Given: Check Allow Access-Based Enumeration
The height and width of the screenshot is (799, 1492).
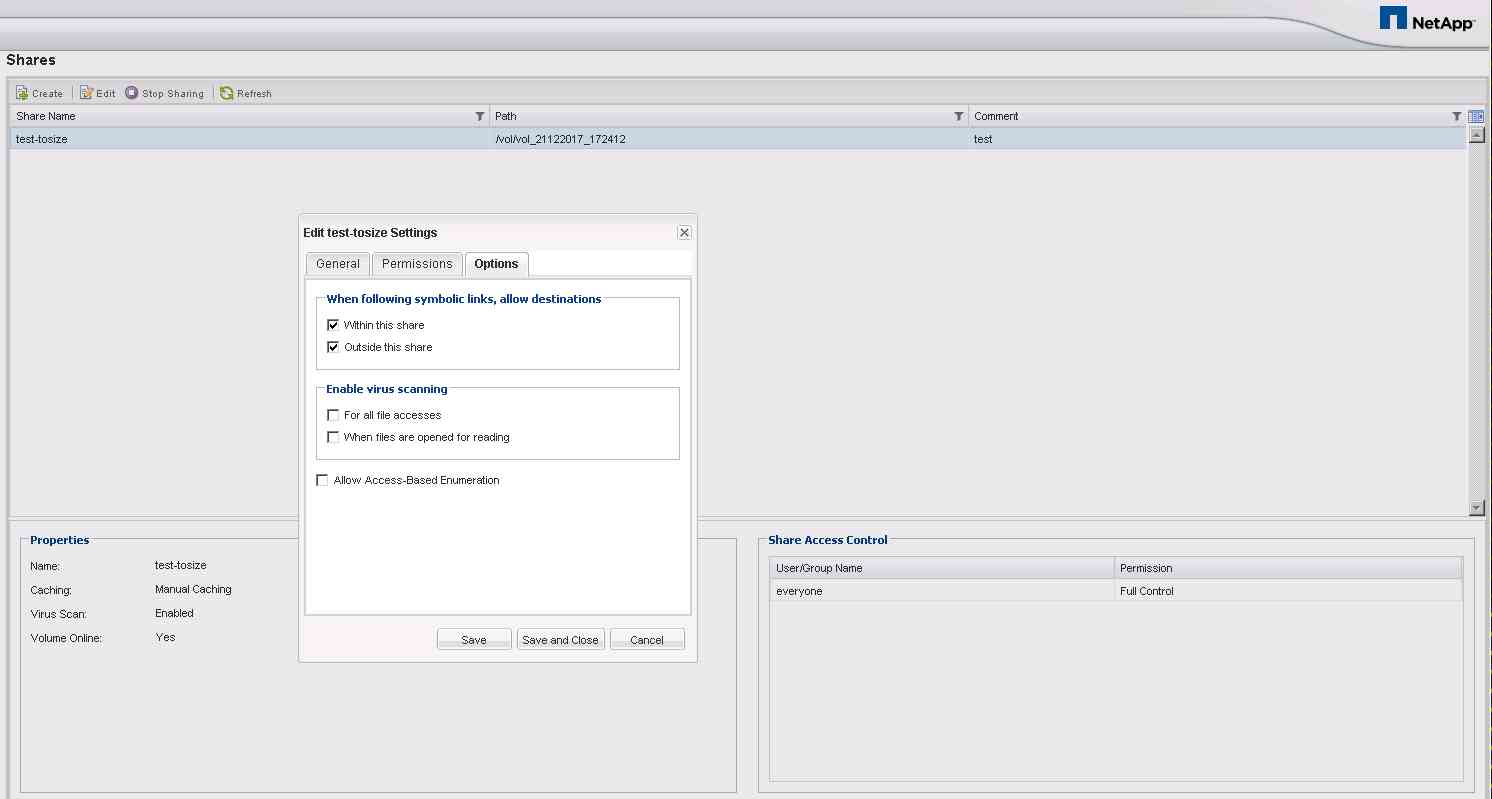Looking at the screenshot, I should click(x=322, y=480).
